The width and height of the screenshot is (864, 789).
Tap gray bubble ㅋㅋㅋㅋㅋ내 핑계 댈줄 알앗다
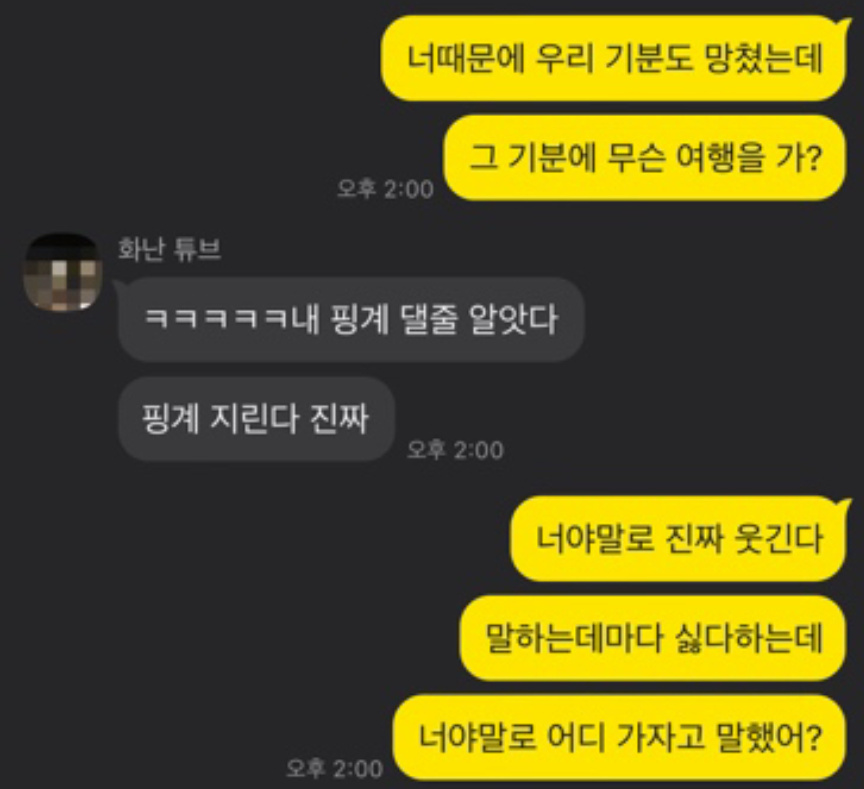pos(351,319)
